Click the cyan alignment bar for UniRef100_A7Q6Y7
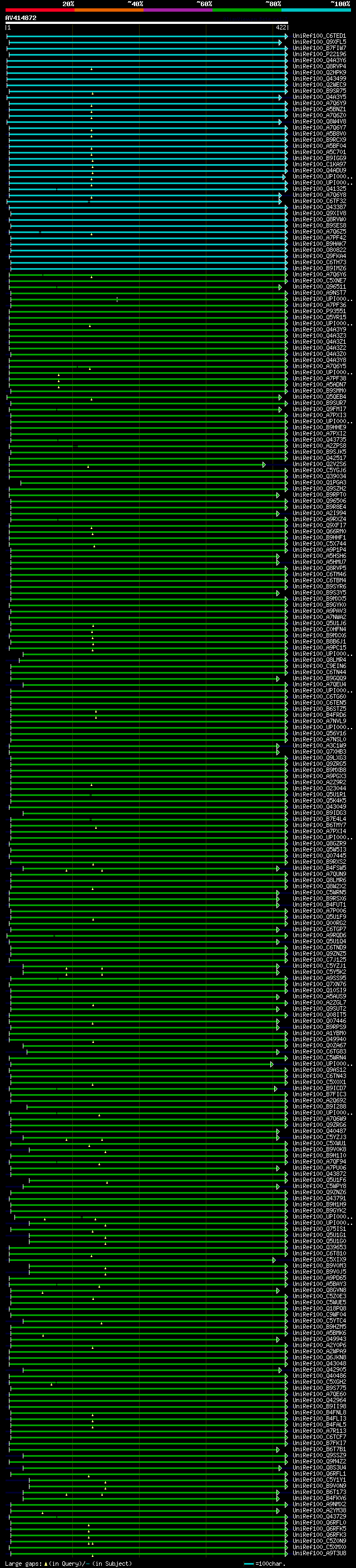Screen dimensions: 356x1568 (x=148, y=128)
